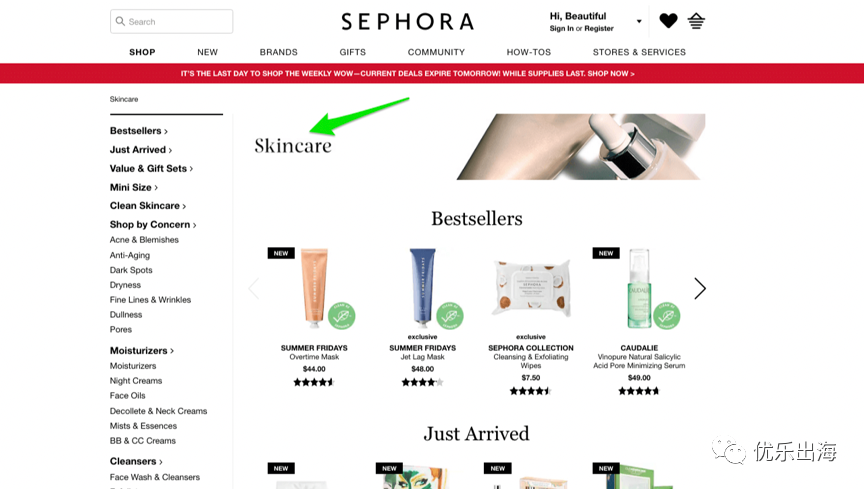The height and width of the screenshot is (489, 864).
Task: Click the search magnifier icon
Action: [x=120, y=22]
